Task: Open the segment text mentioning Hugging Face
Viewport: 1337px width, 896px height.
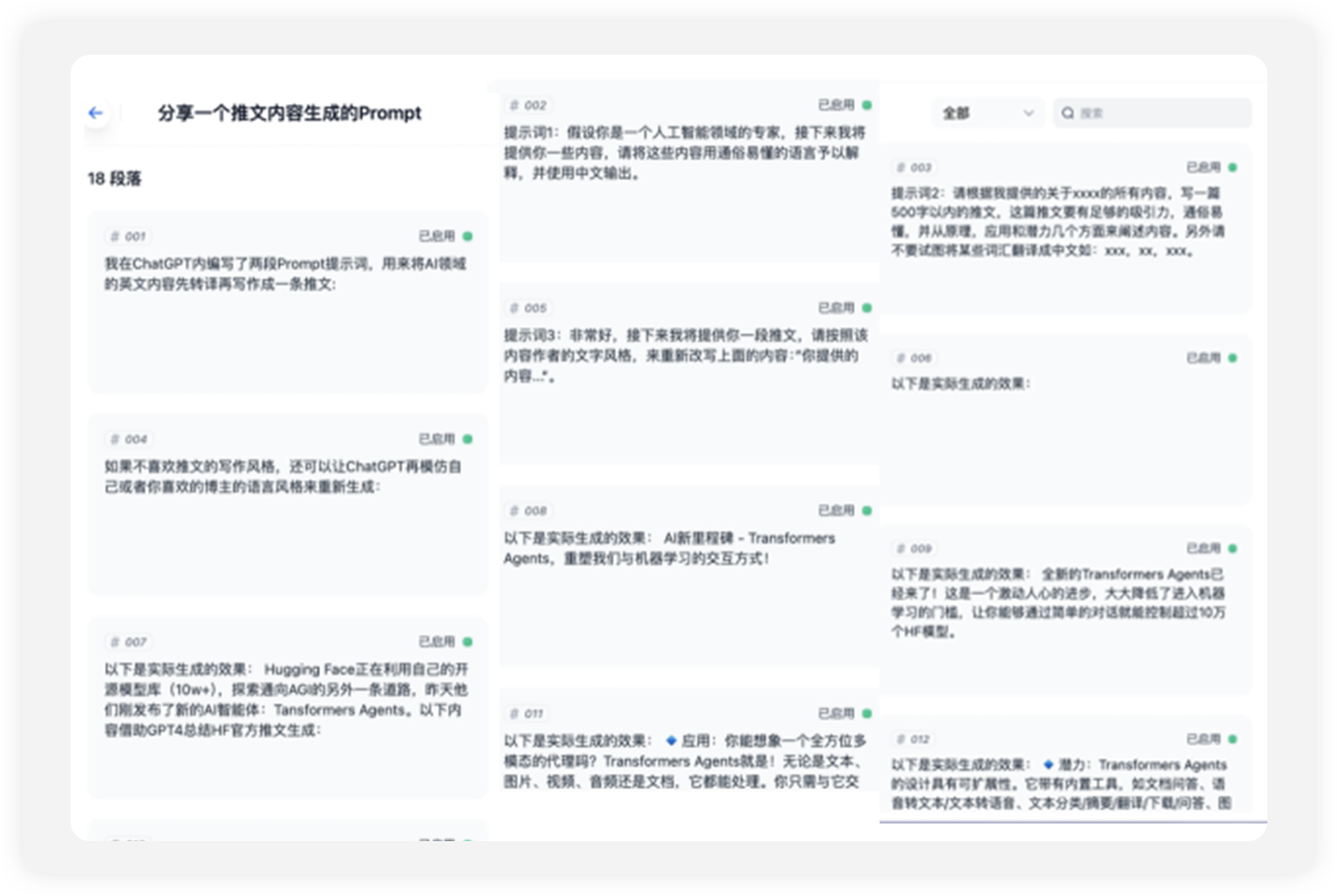Action: click(x=286, y=699)
